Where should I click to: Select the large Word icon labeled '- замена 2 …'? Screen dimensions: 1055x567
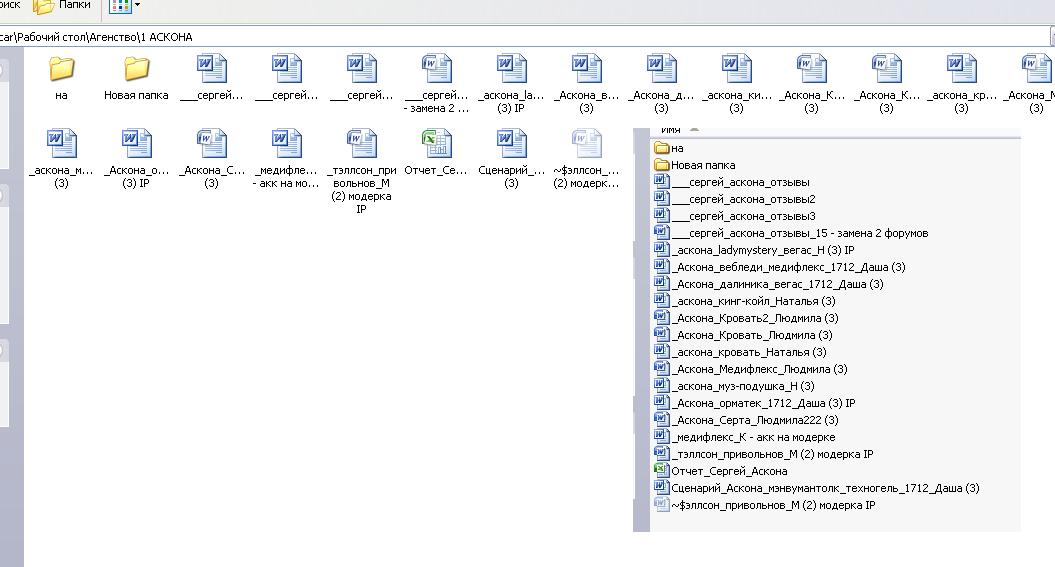click(x=437, y=69)
